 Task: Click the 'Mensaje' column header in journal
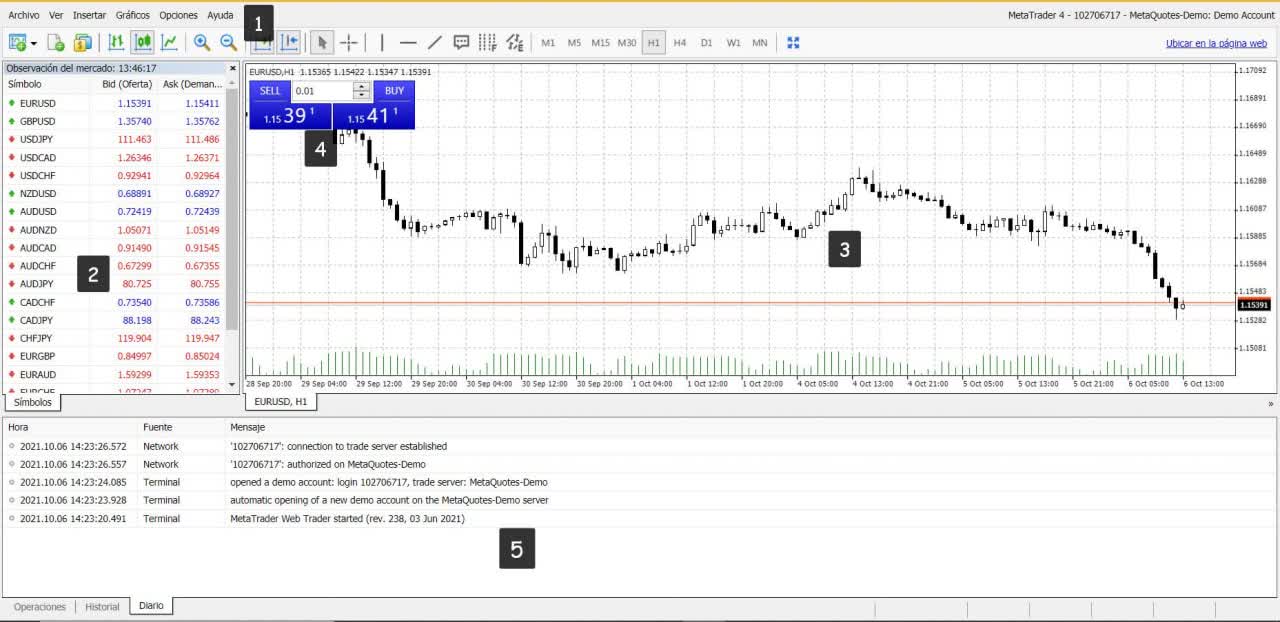coord(248,427)
